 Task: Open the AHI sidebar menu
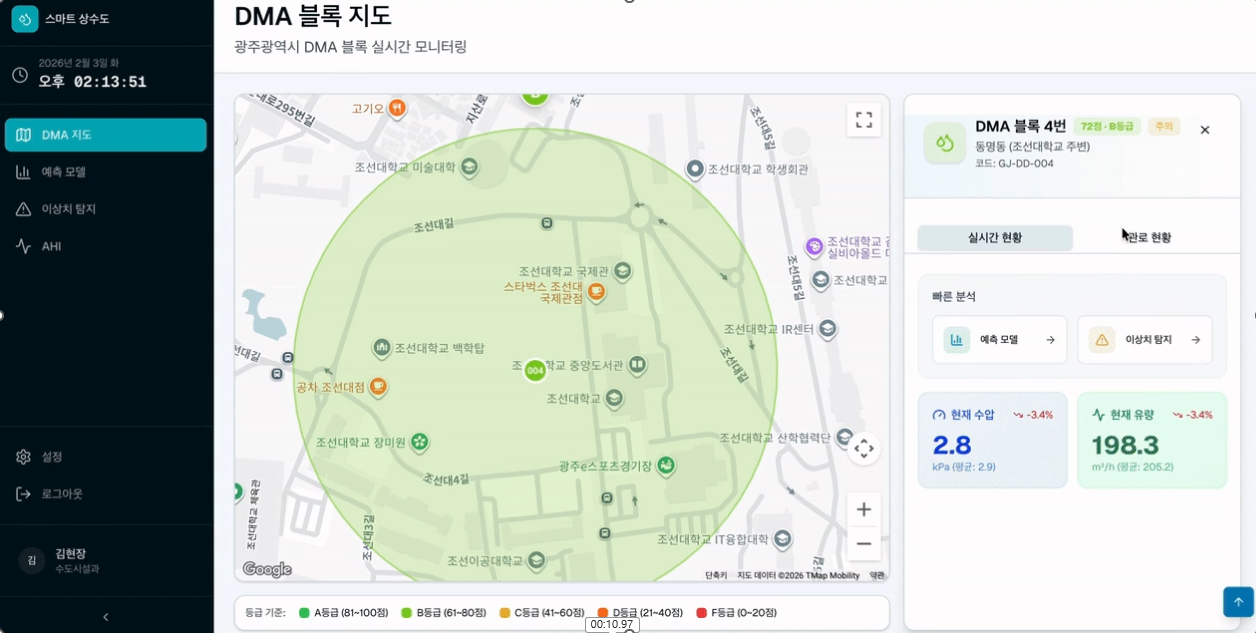coord(106,246)
